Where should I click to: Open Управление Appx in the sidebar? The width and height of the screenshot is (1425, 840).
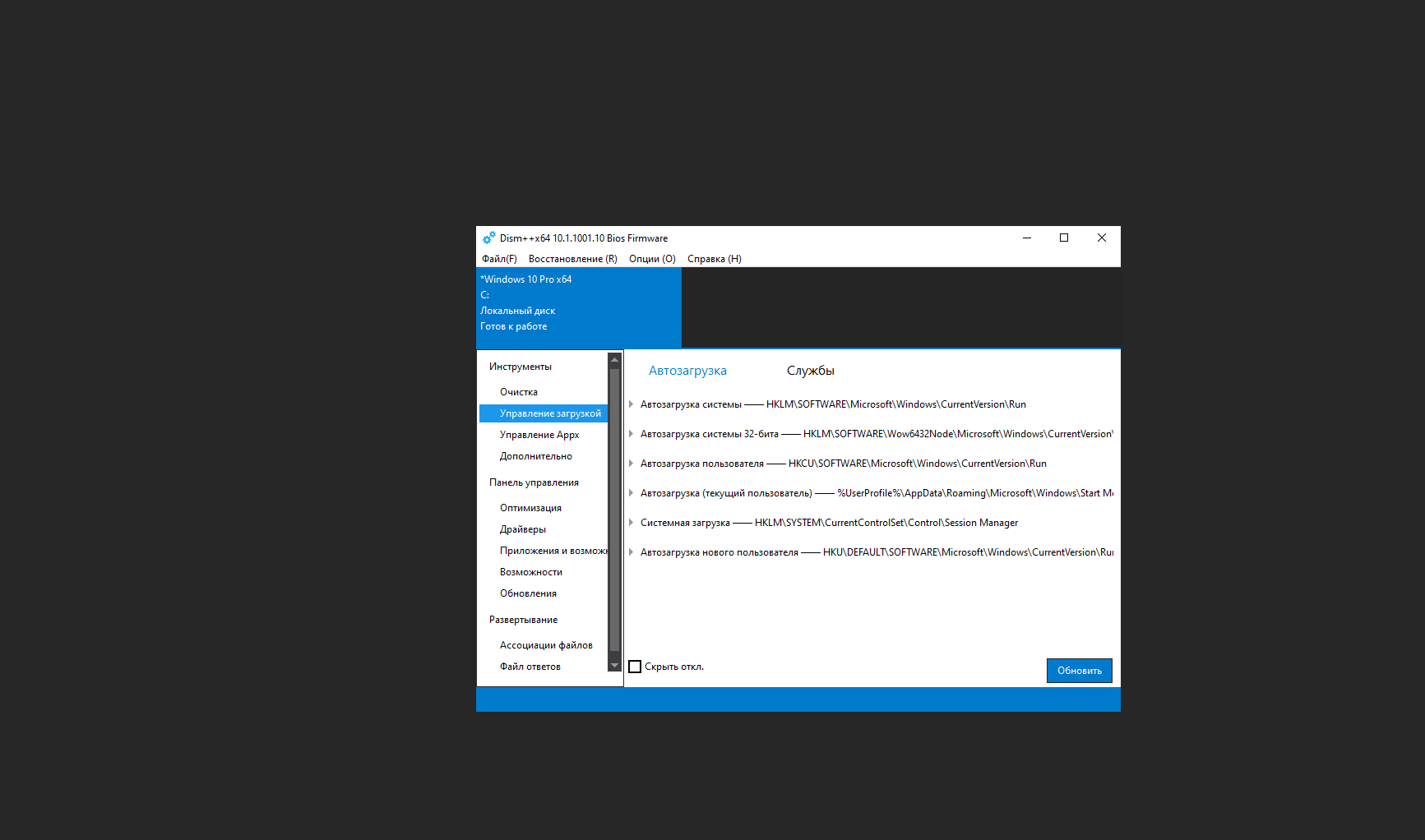click(539, 435)
